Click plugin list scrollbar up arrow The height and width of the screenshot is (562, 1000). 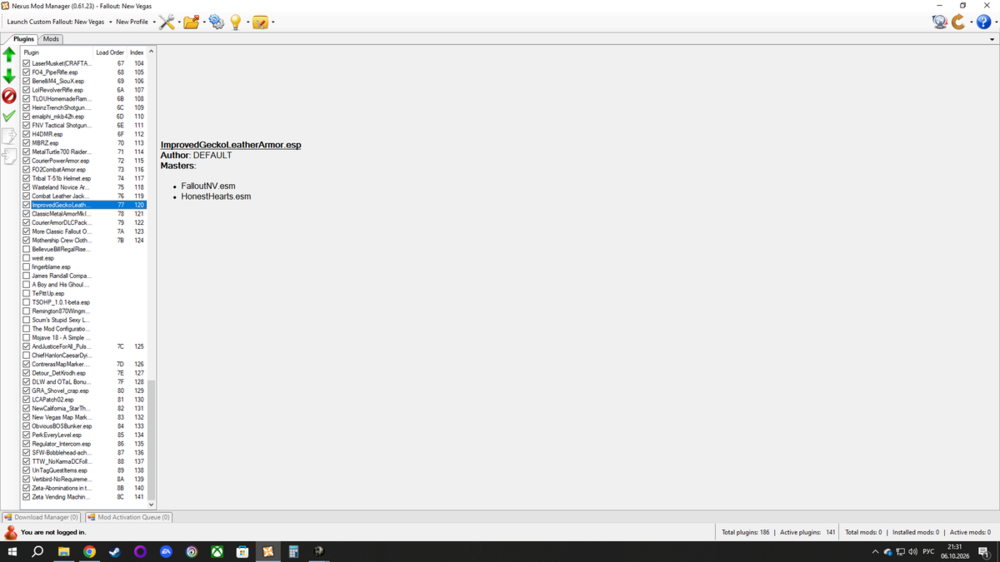pos(151,52)
